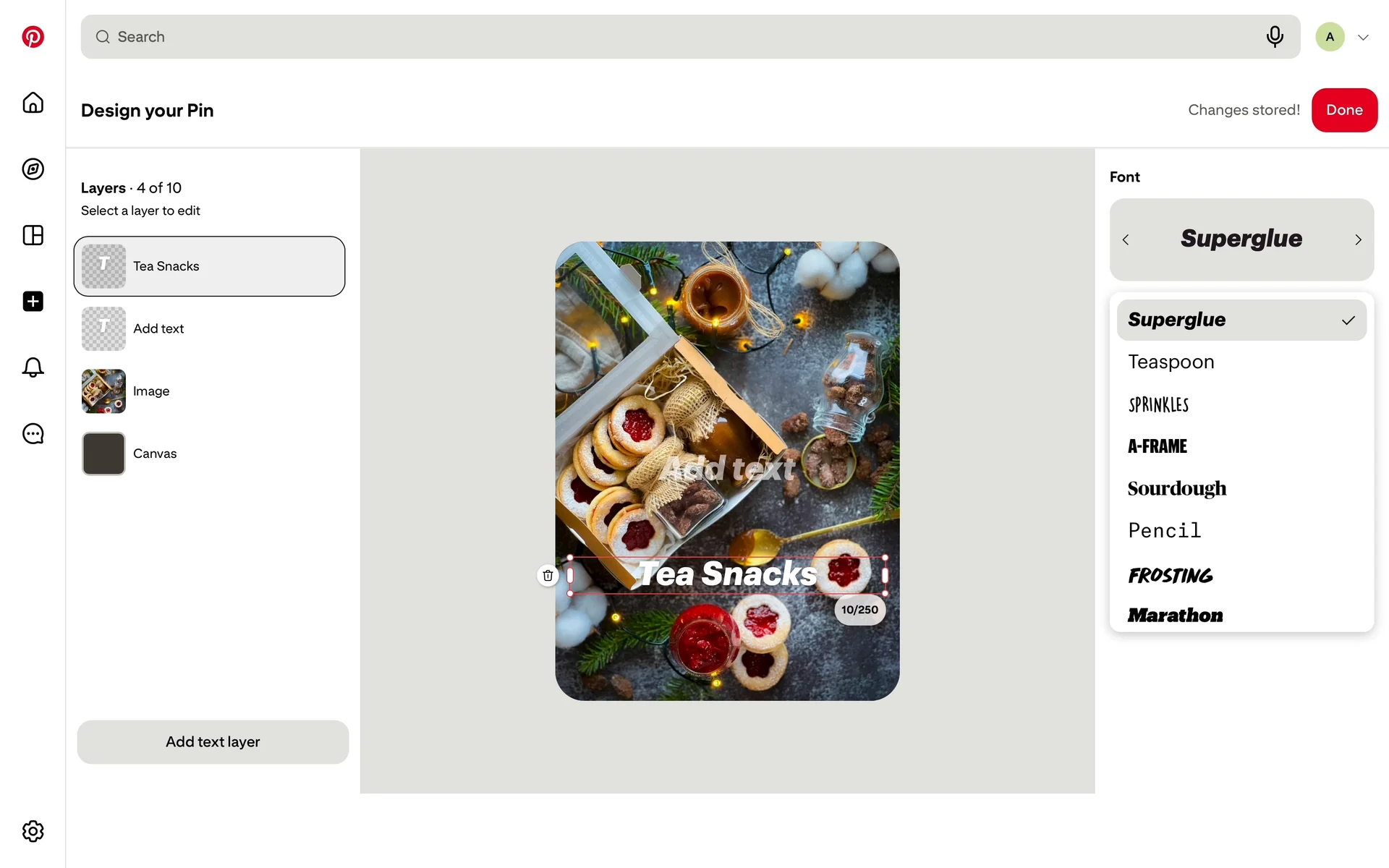
Task: Start voice search with microphone icon
Action: (1275, 37)
